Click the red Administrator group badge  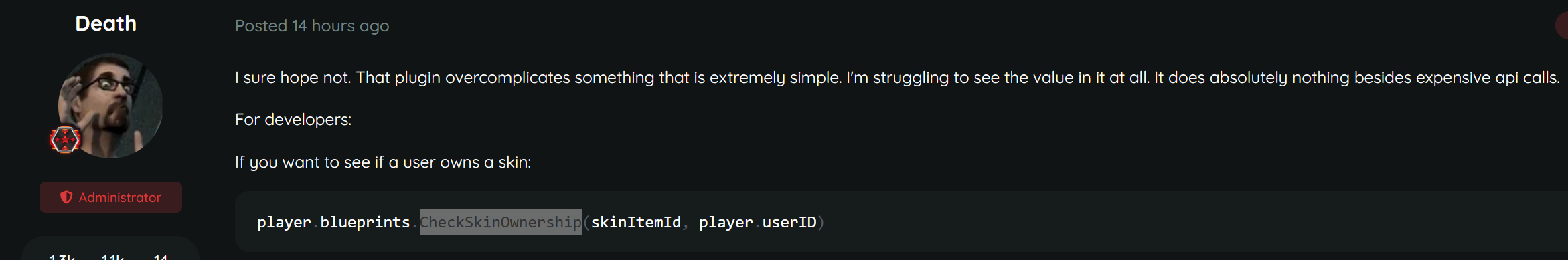point(110,197)
